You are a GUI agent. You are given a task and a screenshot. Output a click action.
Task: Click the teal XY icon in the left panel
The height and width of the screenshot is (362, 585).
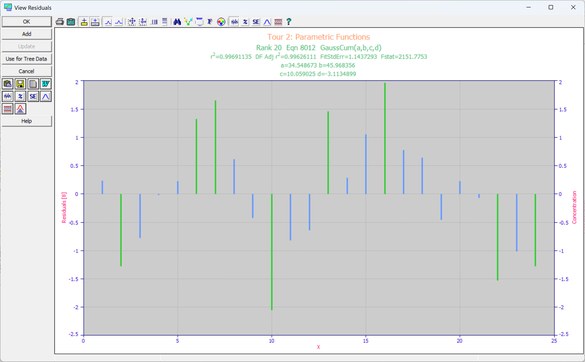(x=46, y=84)
